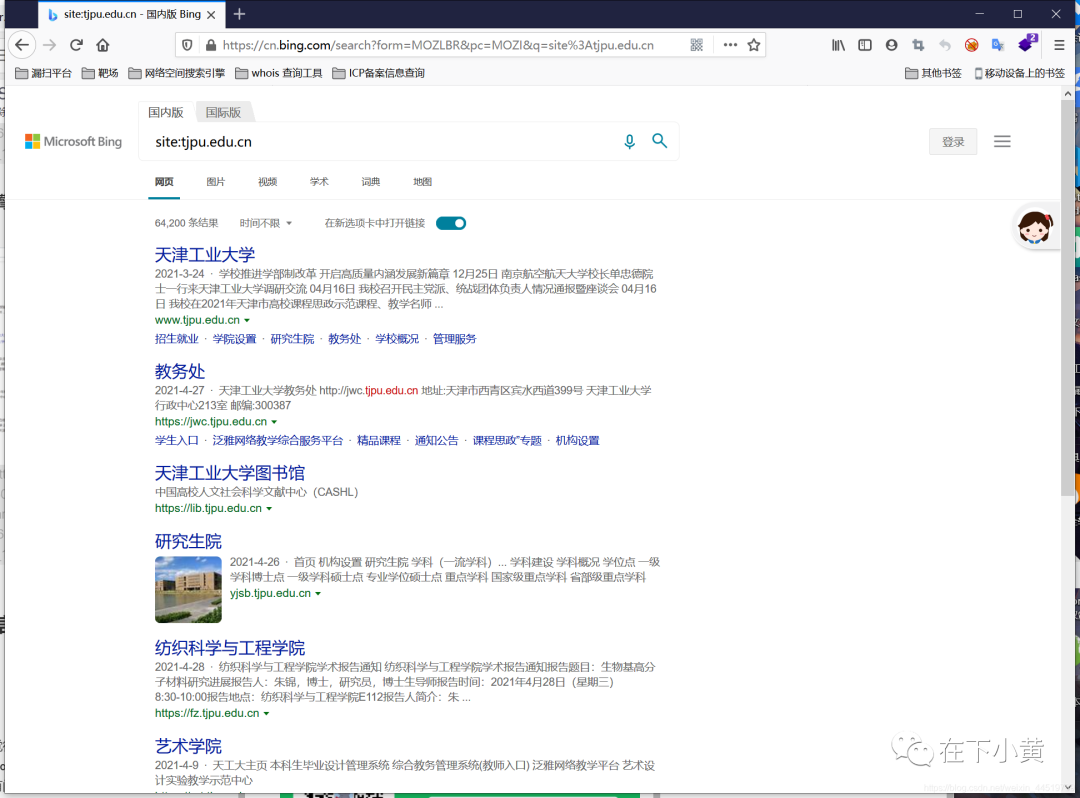This screenshot has width=1080, height=798.
Task: Open the 招生就业 sublink
Action: click(176, 339)
